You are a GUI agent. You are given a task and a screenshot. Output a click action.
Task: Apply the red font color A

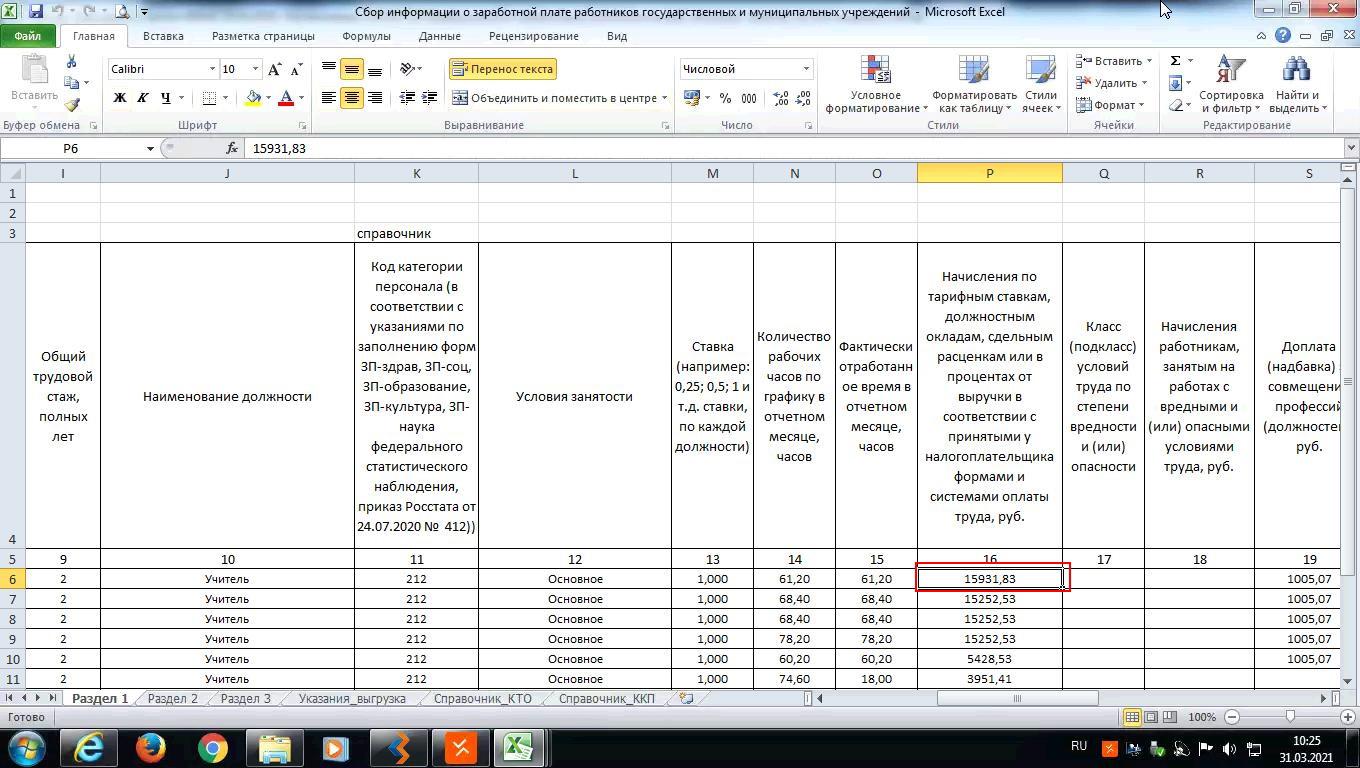[x=286, y=98]
